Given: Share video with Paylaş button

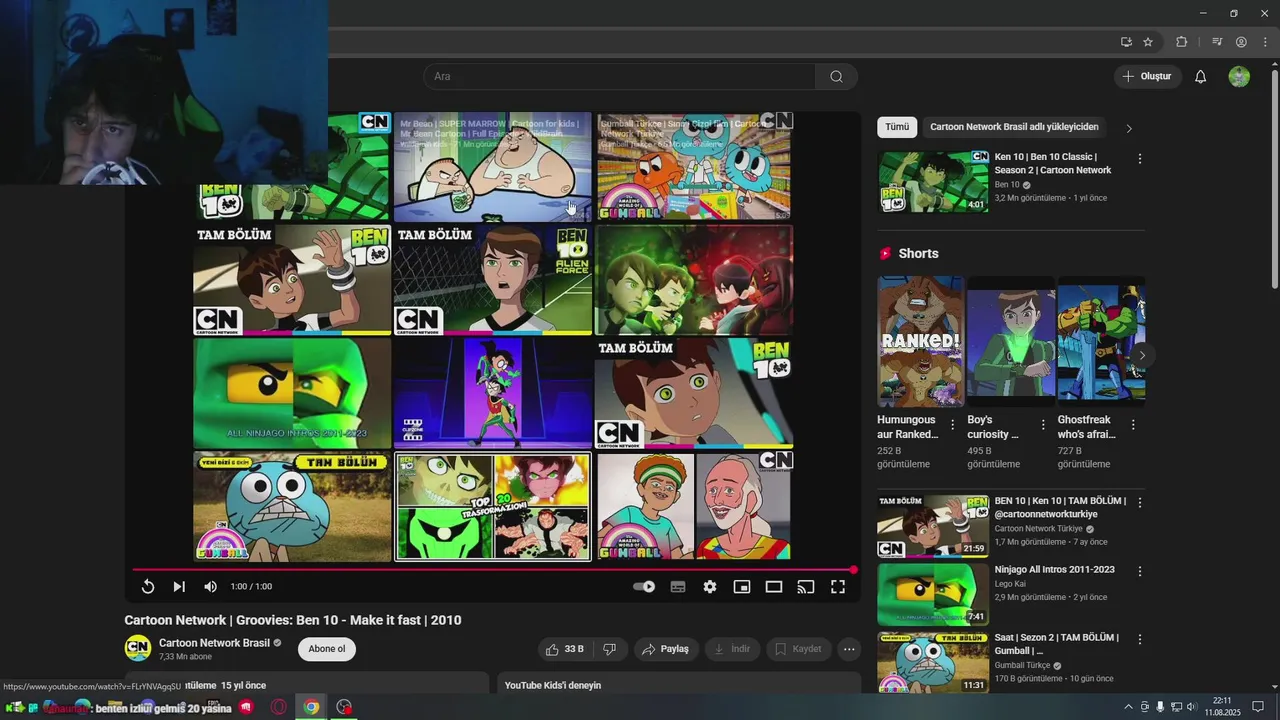Looking at the screenshot, I should (x=665, y=649).
